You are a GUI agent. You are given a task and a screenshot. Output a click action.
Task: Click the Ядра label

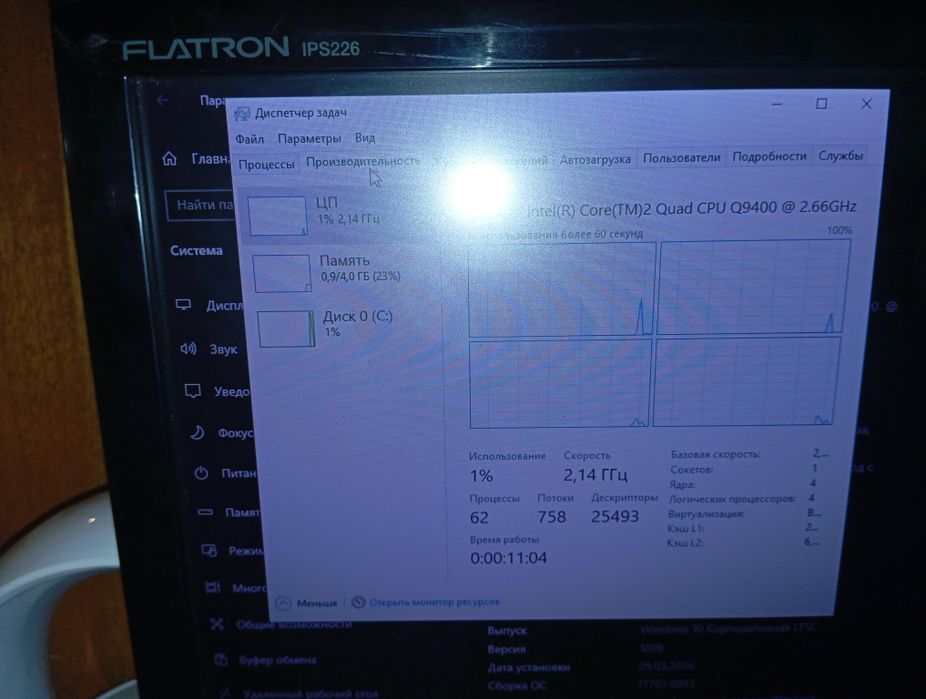point(682,485)
